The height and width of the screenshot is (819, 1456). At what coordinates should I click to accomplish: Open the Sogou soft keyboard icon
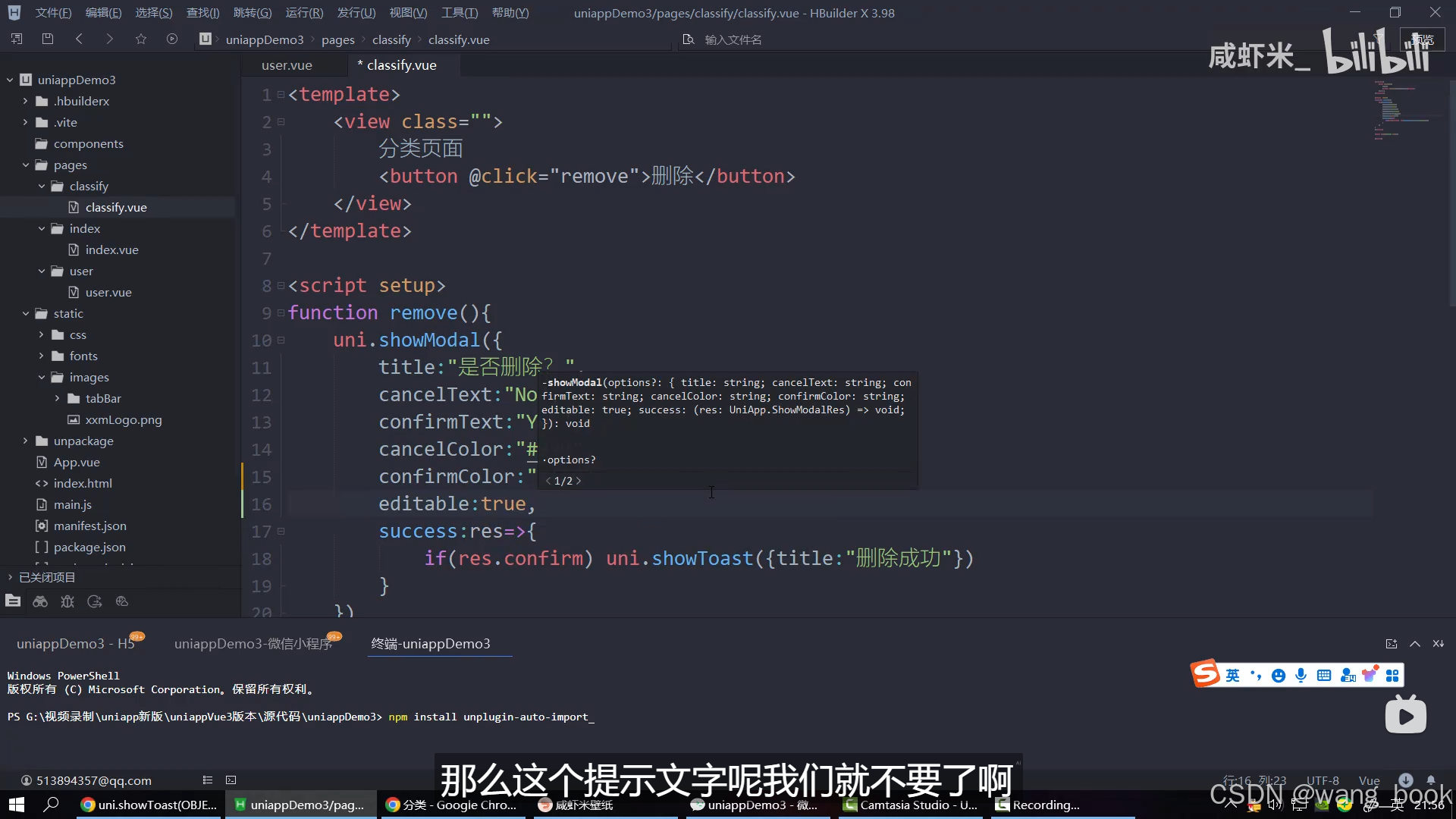(1324, 675)
